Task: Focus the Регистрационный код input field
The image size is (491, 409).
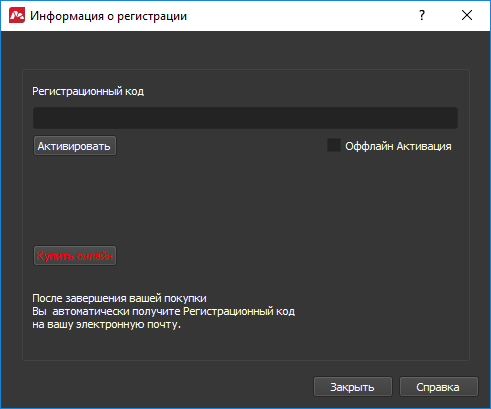Action: 245,118
